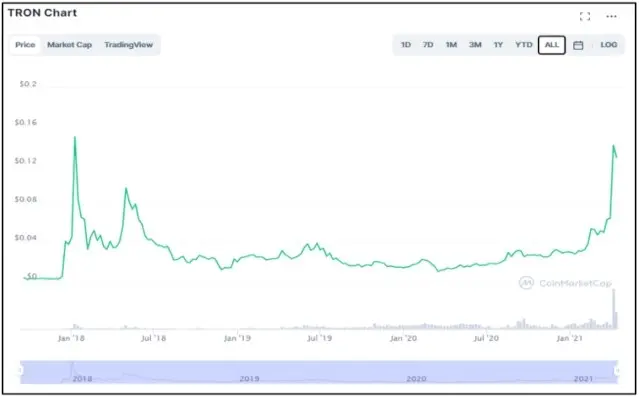Click the Jan '21 date axis label

[x=569, y=338]
